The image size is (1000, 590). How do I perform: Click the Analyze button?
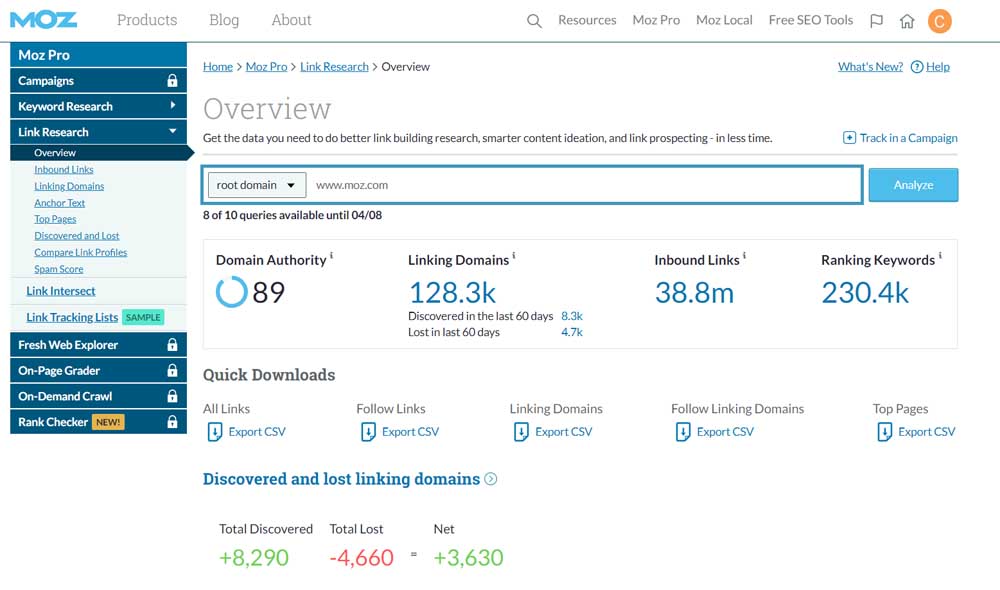click(913, 185)
